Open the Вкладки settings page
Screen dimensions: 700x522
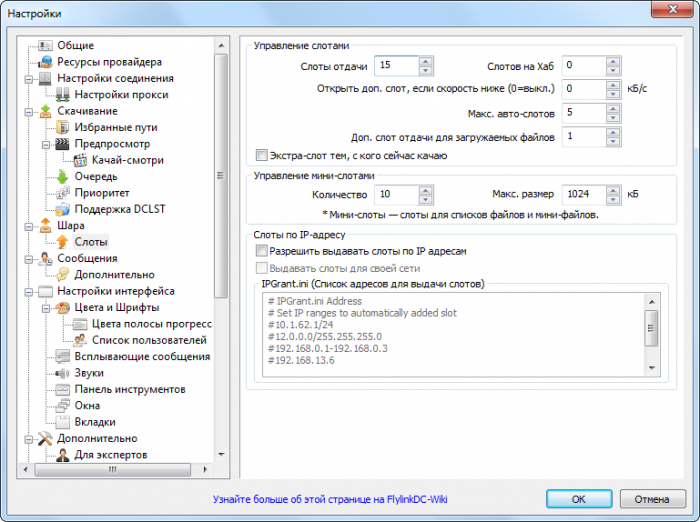click(95, 422)
